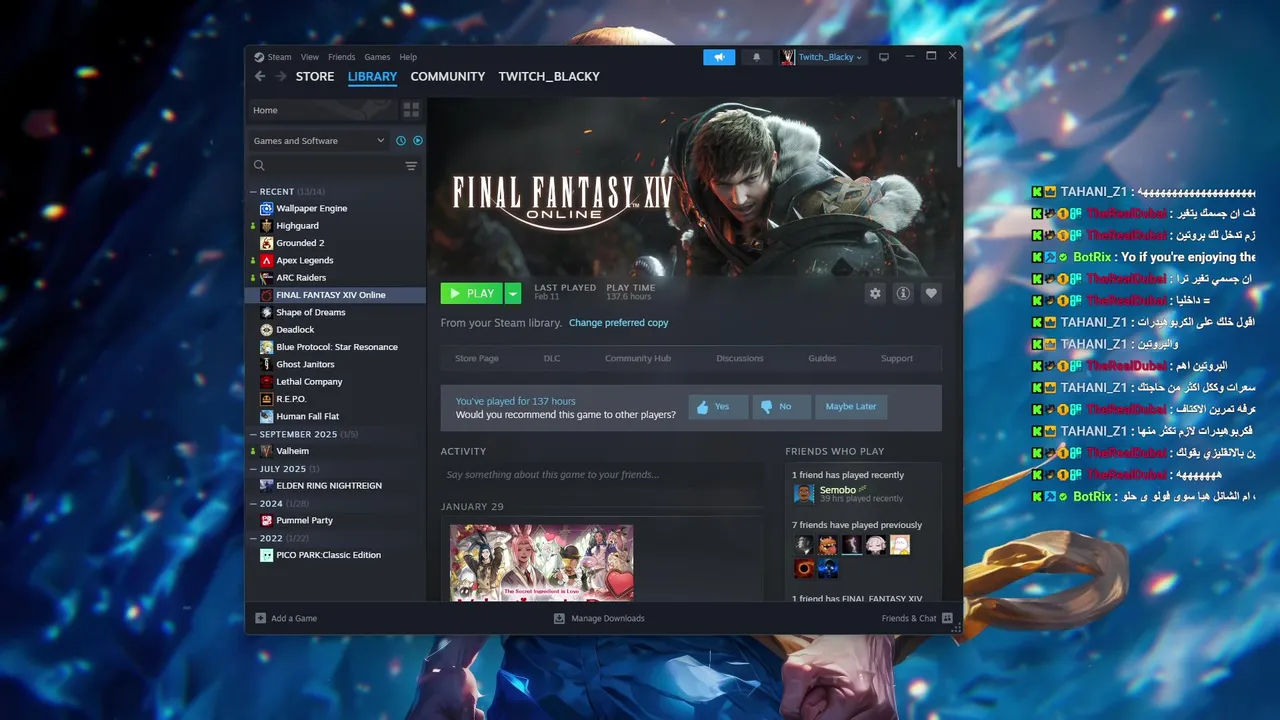This screenshot has height=720, width=1280.
Task: Open the Games menu
Action: (x=377, y=57)
